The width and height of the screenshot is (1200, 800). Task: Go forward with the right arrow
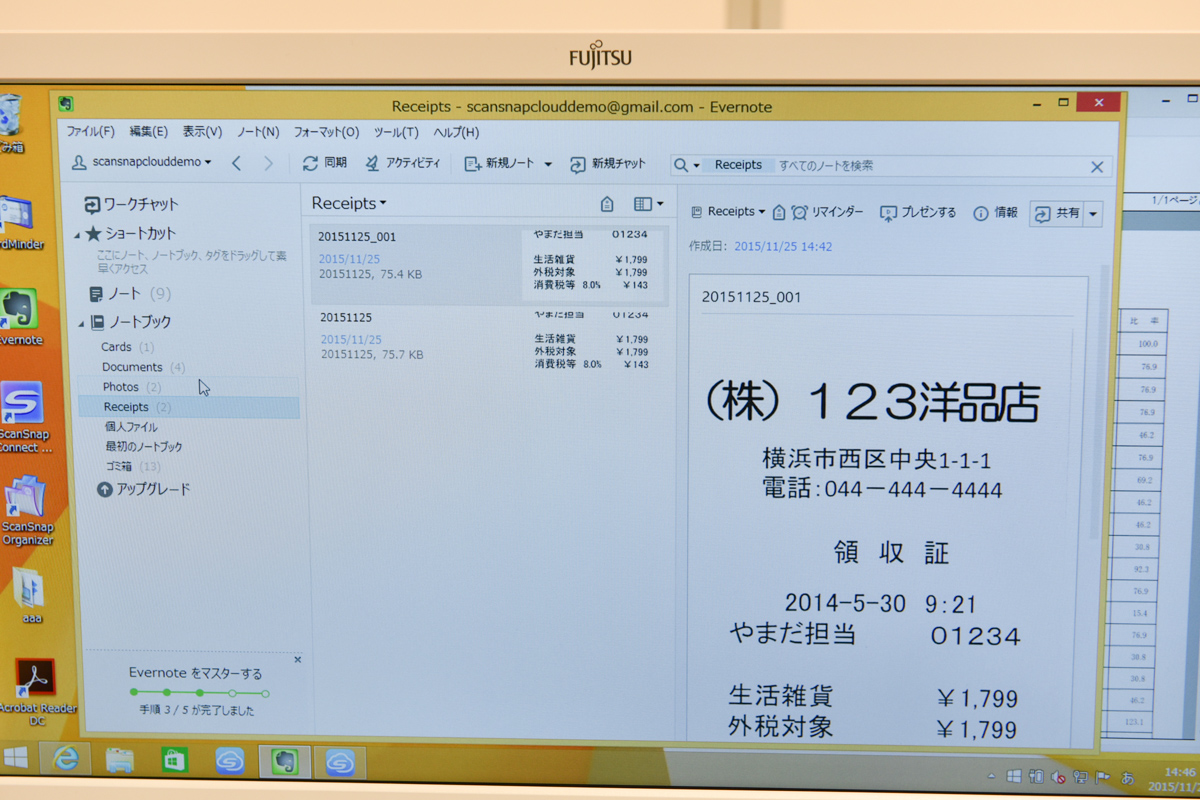tap(268, 163)
